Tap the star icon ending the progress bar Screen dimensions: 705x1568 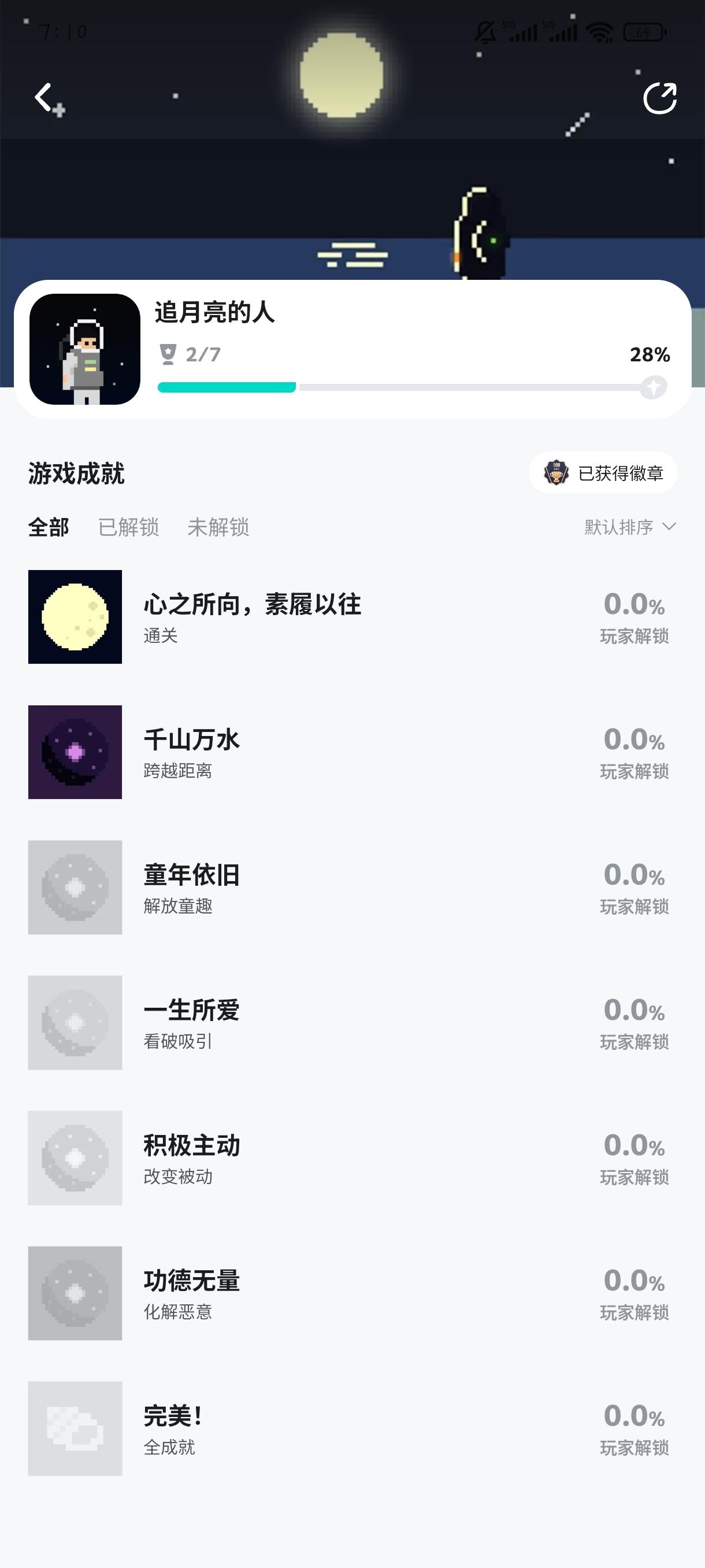point(654,387)
